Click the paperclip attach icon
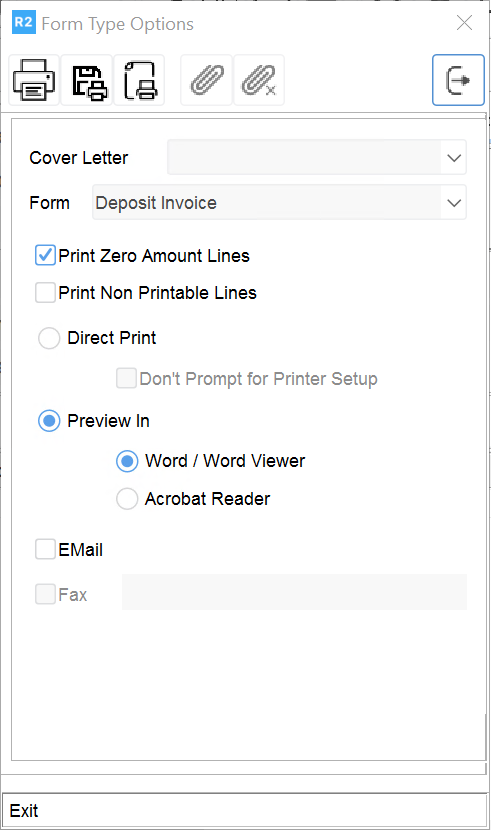This screenshot has height=830, width=491. click(x=206, y=80)
